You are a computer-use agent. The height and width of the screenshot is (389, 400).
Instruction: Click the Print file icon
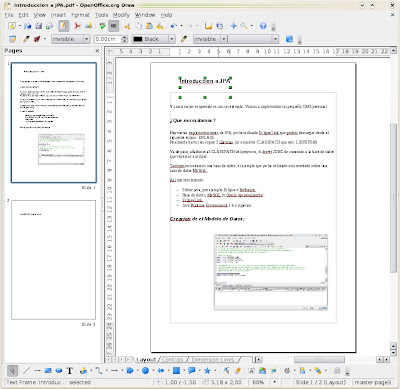tap(88, 26)
